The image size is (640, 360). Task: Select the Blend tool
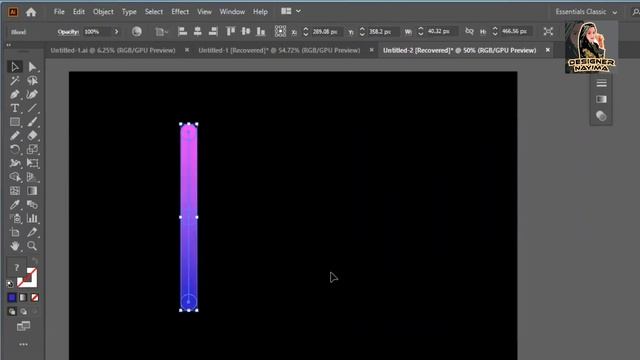point(32,204)
